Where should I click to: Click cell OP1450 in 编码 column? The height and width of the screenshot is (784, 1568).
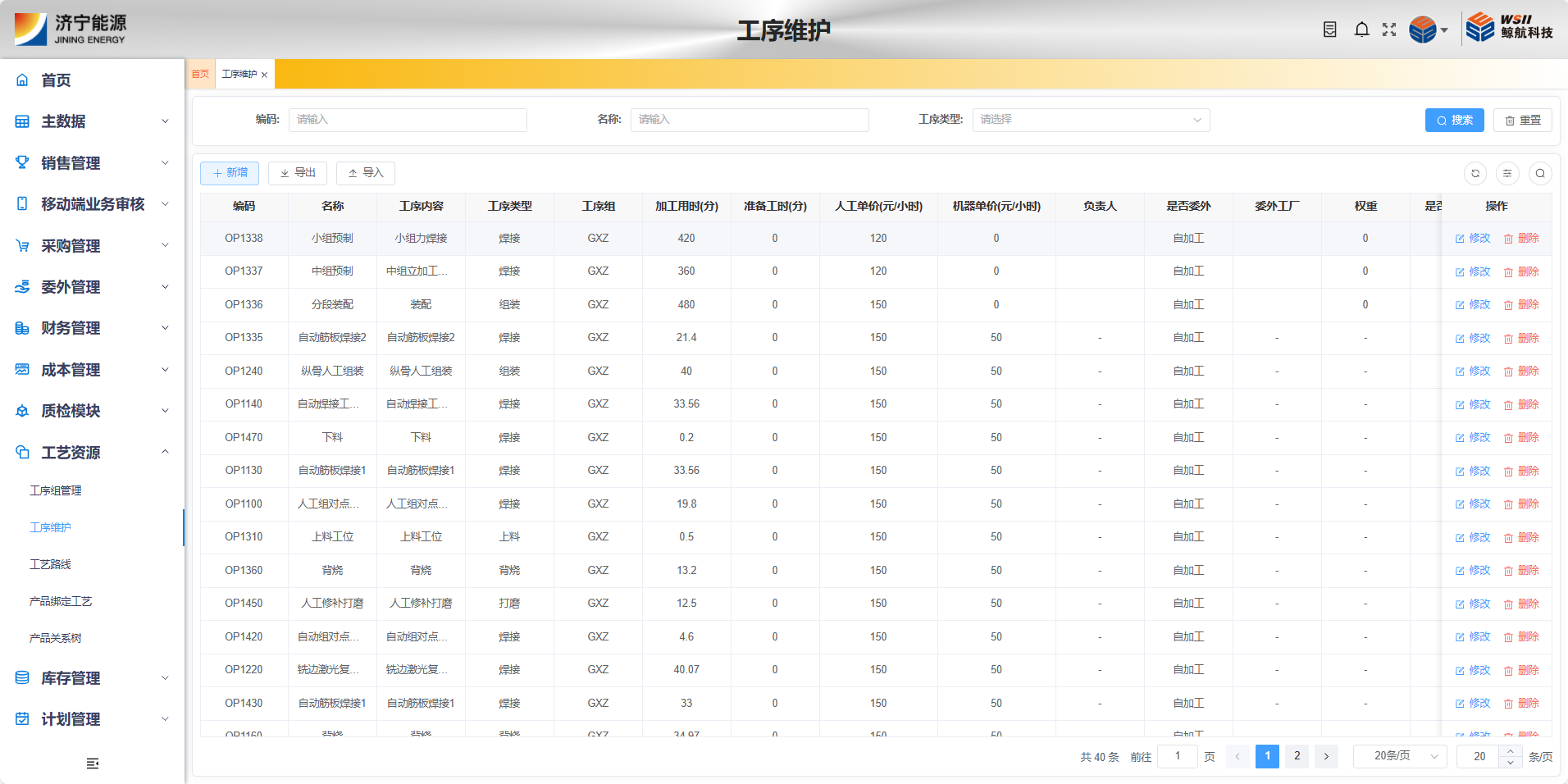point(244,604)
